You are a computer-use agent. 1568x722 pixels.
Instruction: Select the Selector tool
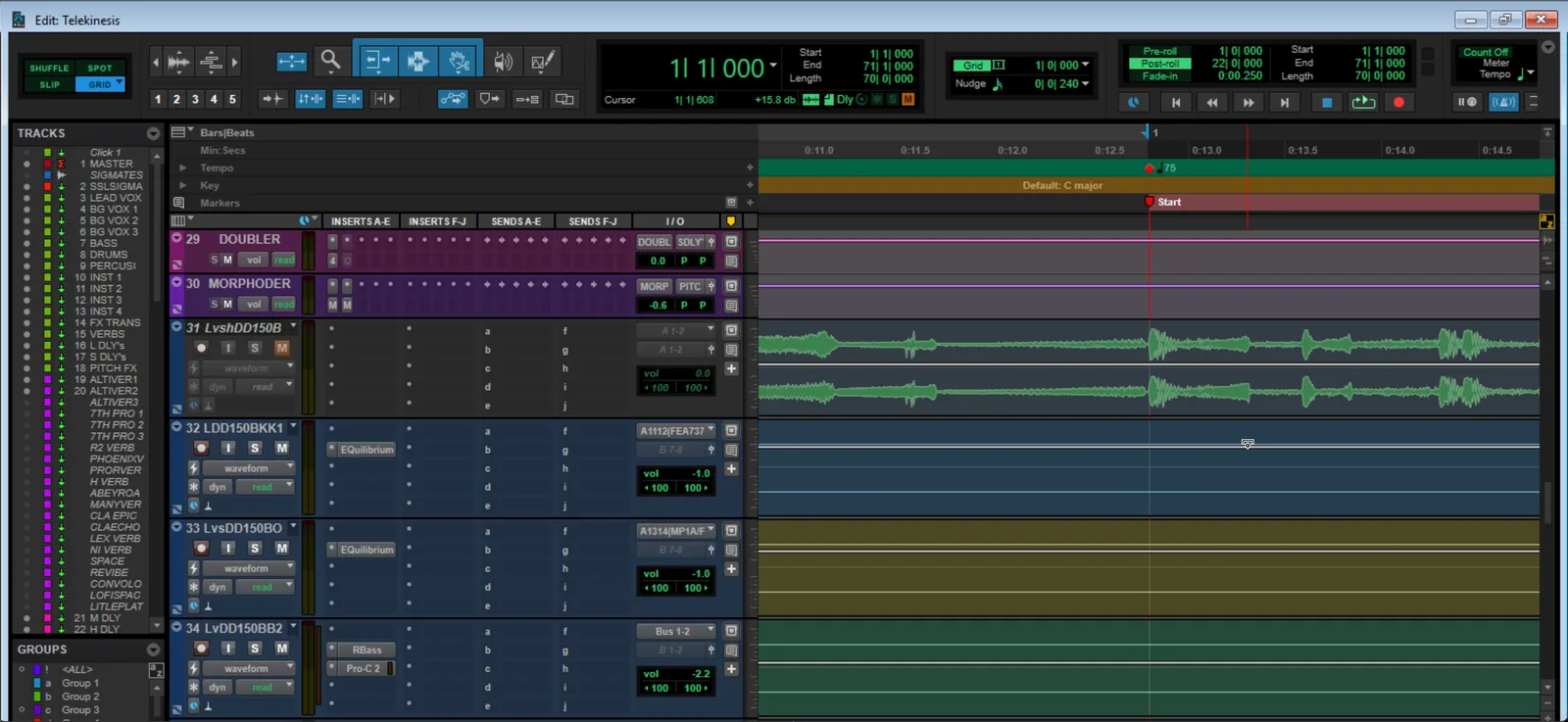(417, 62)
